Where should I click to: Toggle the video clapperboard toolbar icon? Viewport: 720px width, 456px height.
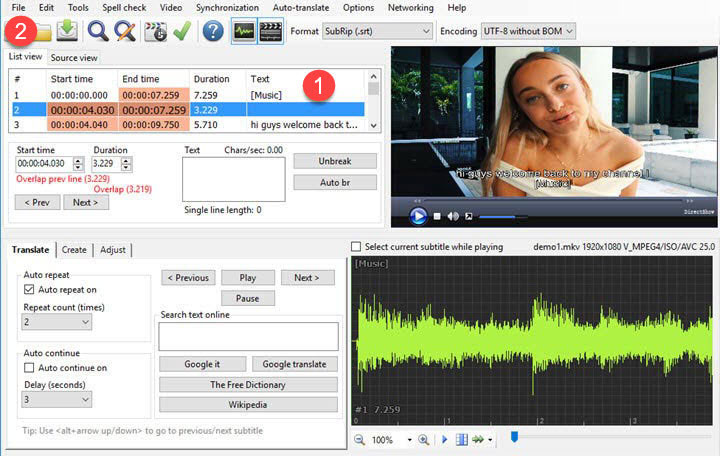coord(270,31)
